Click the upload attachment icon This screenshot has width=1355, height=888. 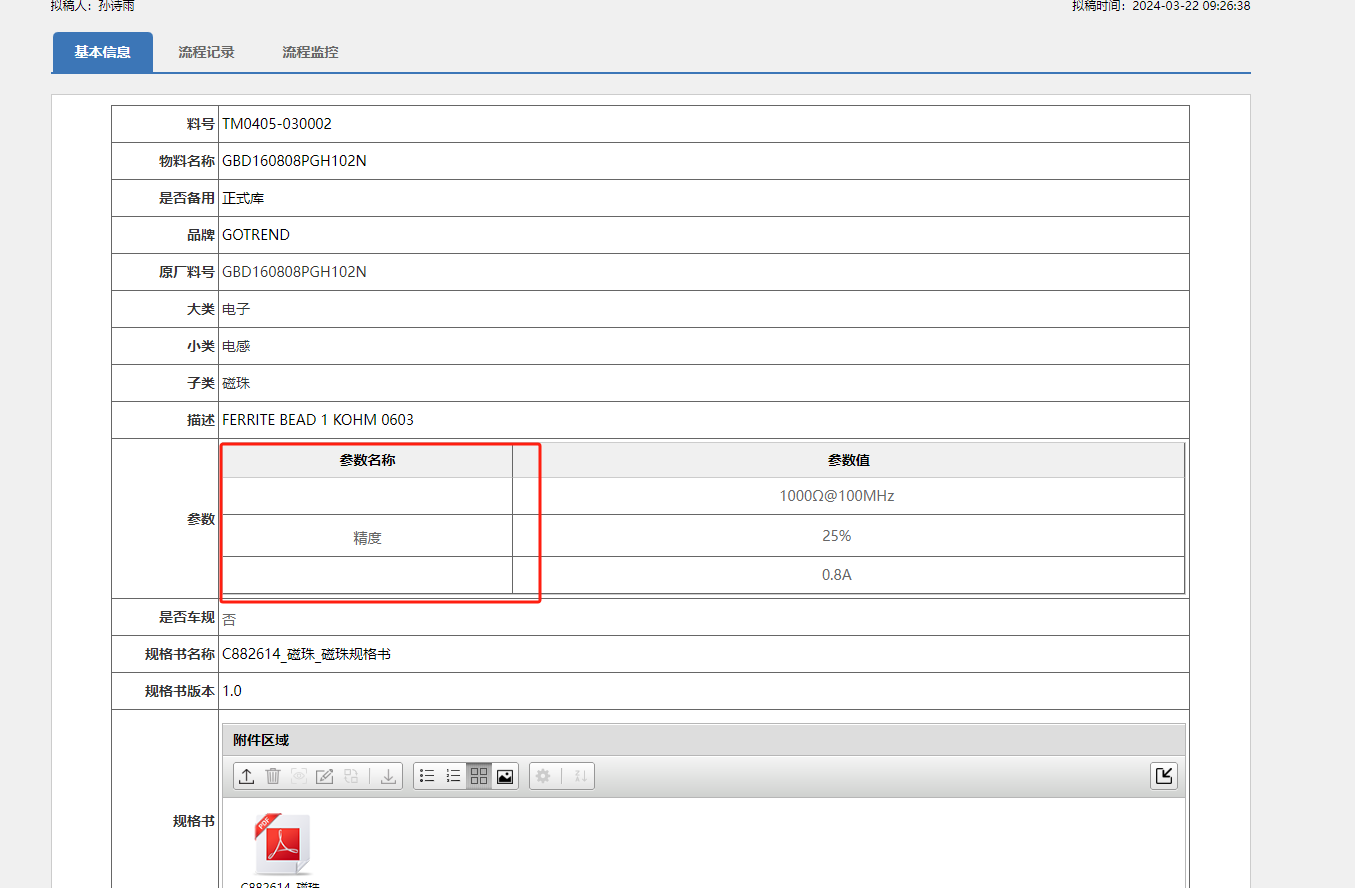point(247,776)
